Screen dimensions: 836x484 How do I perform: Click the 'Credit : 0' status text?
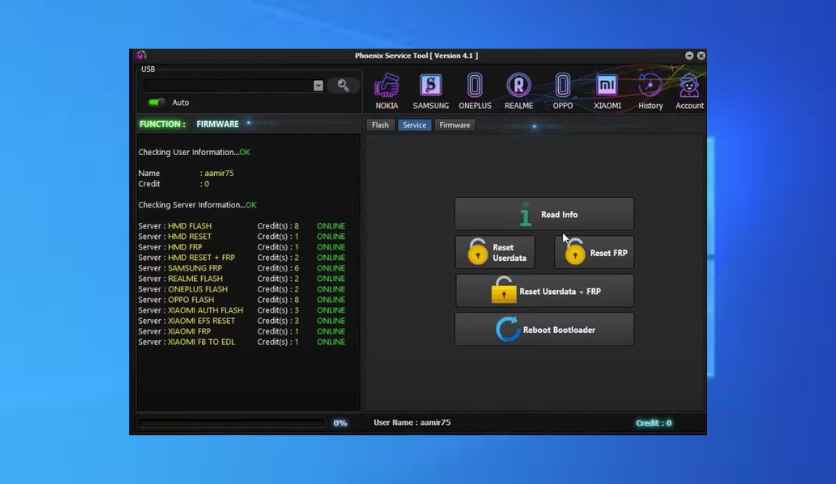(654, 423)
